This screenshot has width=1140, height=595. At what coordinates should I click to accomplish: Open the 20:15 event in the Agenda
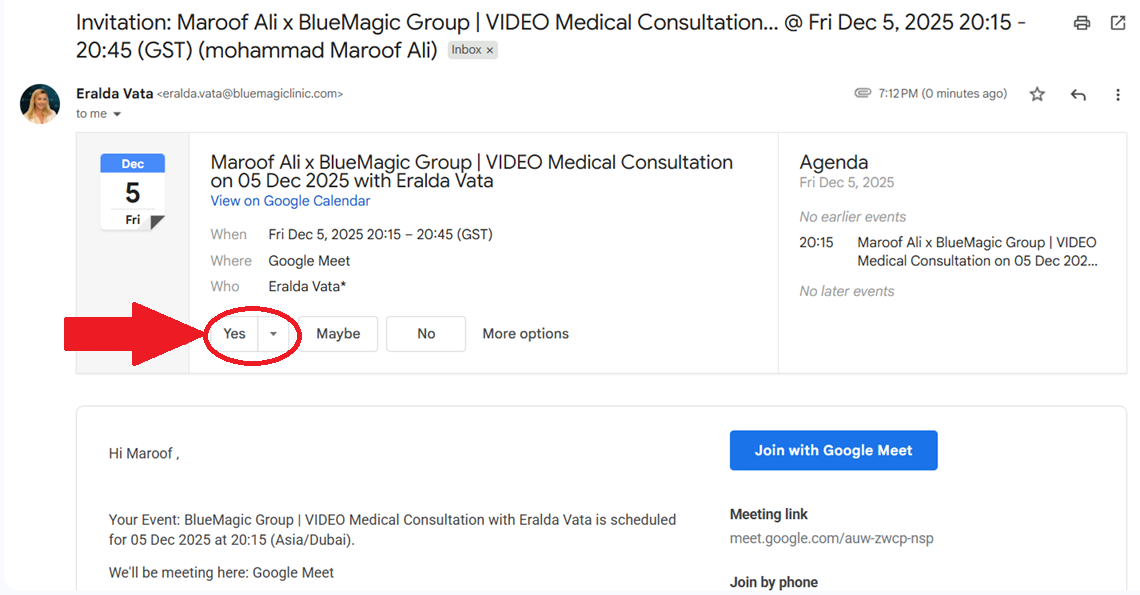click(x=976, y=251)
